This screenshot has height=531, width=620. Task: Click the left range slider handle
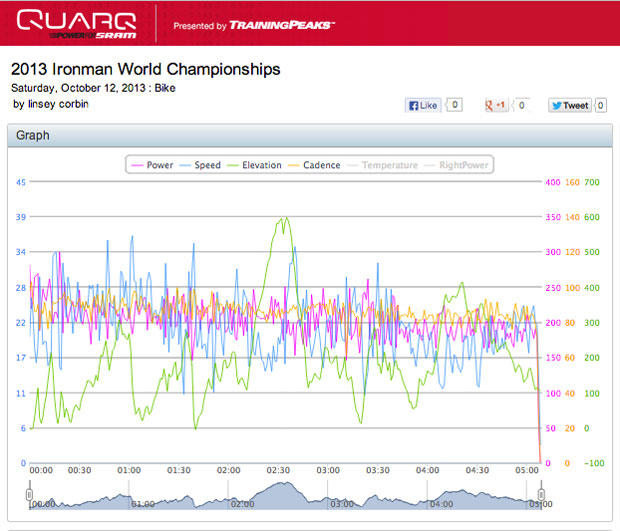pos(29,493)
